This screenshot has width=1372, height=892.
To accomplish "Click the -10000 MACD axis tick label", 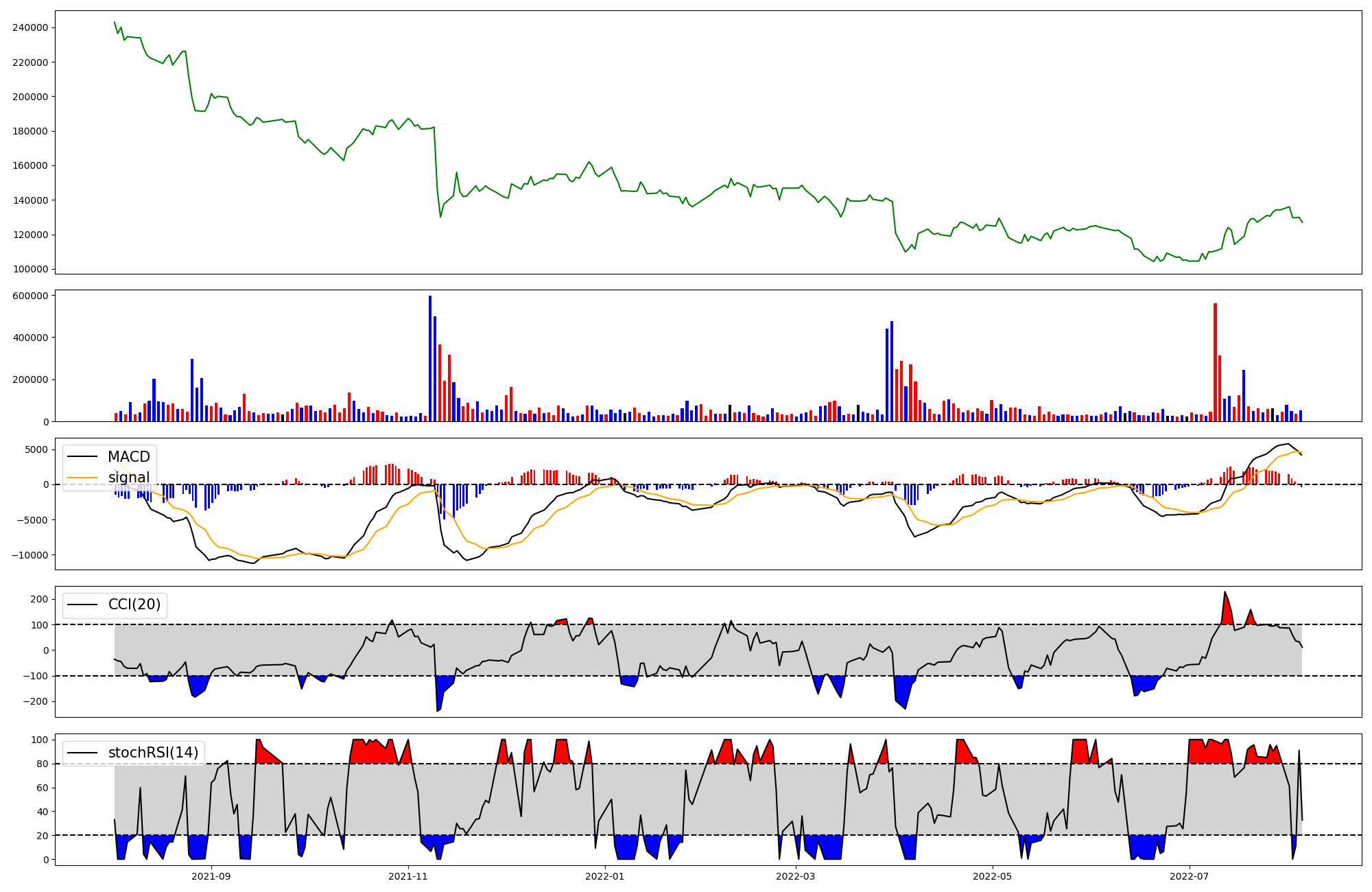I will tap(28, 555).
